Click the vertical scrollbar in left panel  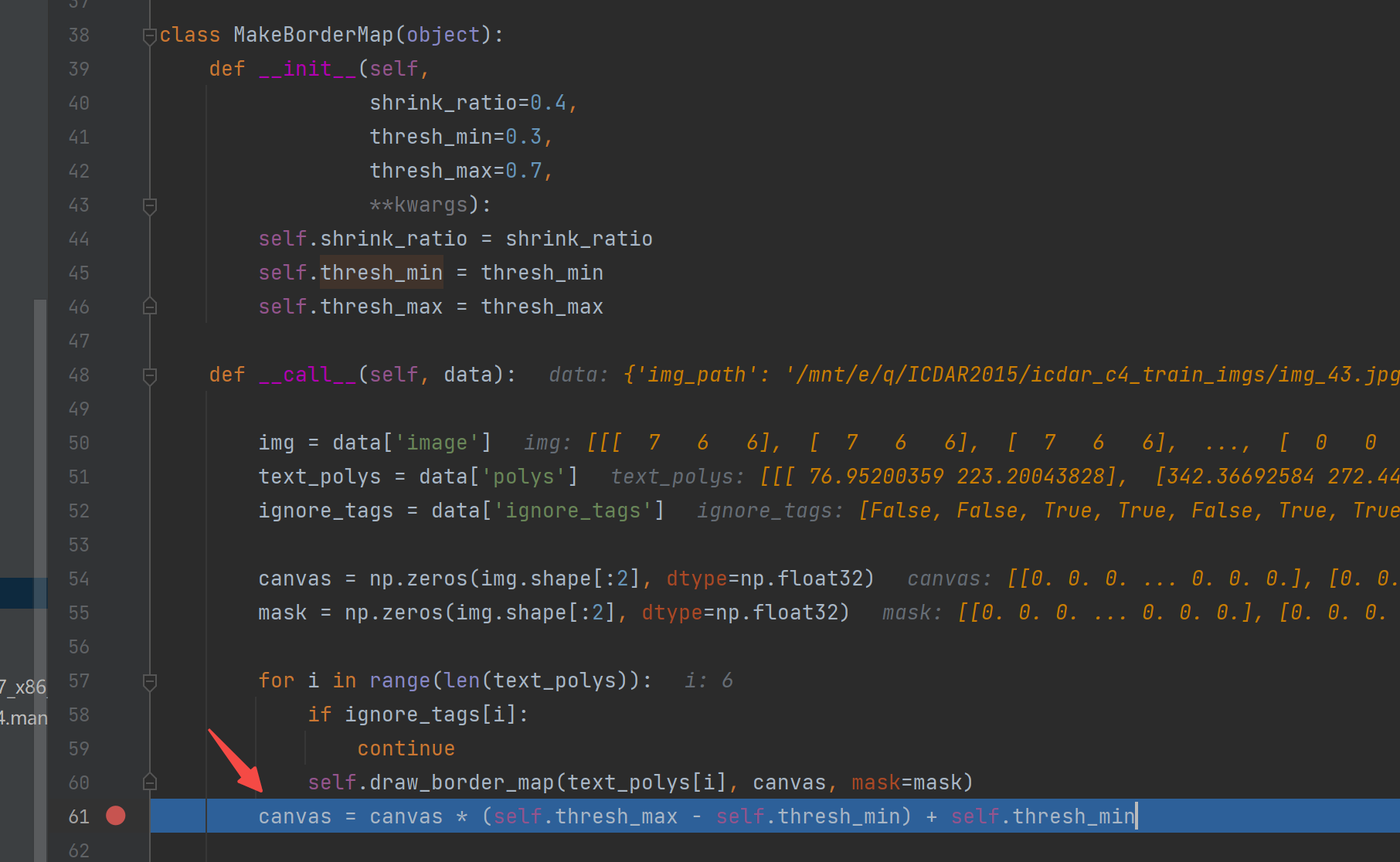tap(40, 581)
